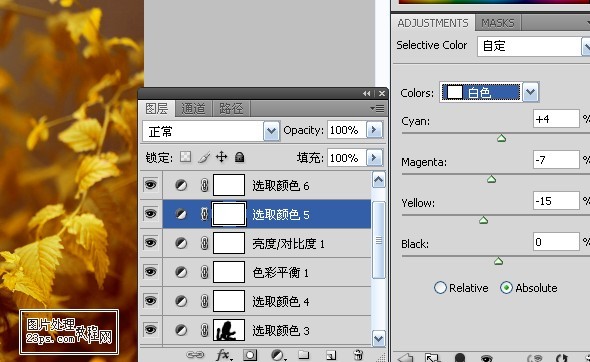
Task: Switch to the 路径 tab
Action: pyautogui.click(x=231, y=109)
